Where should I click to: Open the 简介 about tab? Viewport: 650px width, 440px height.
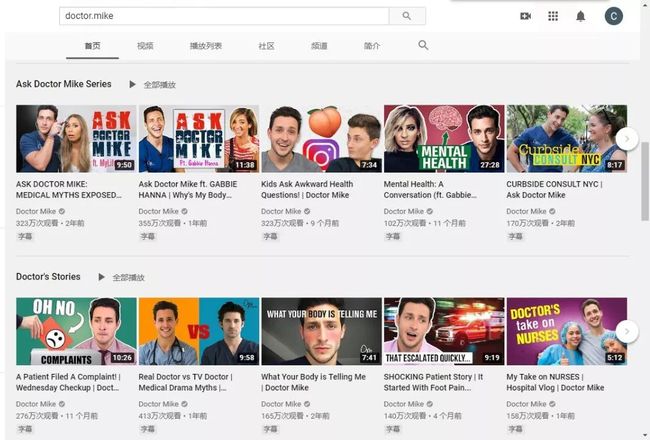click(x=372, y=46)
